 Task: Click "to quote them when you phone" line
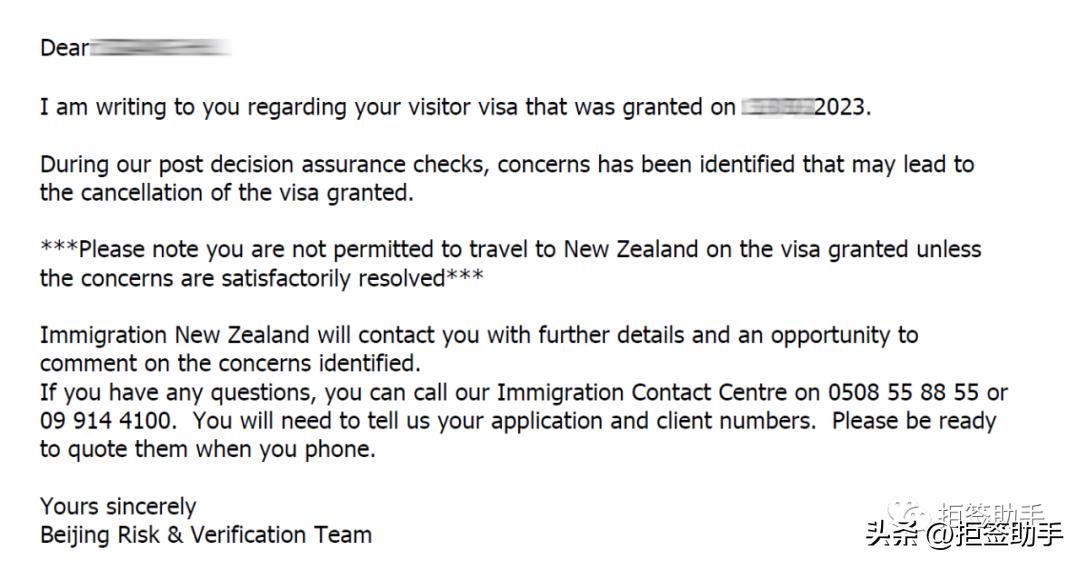click(208, 450)
